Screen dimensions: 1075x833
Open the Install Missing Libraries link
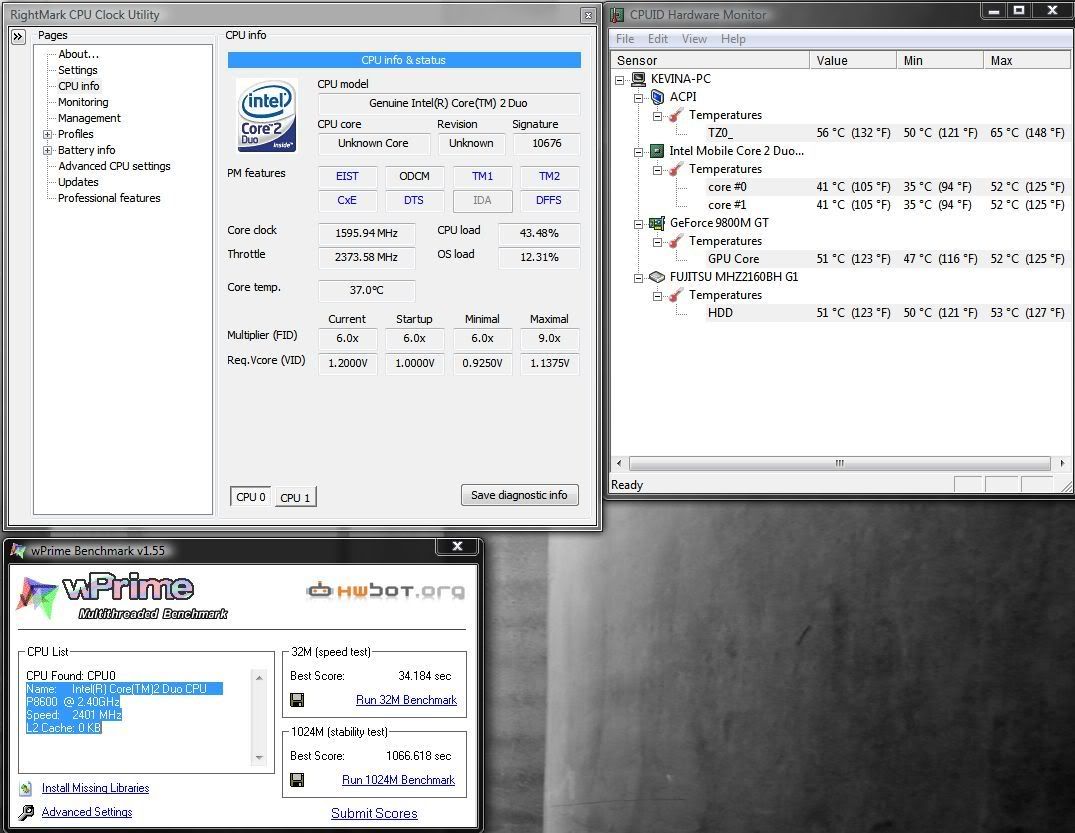[95, 788]
